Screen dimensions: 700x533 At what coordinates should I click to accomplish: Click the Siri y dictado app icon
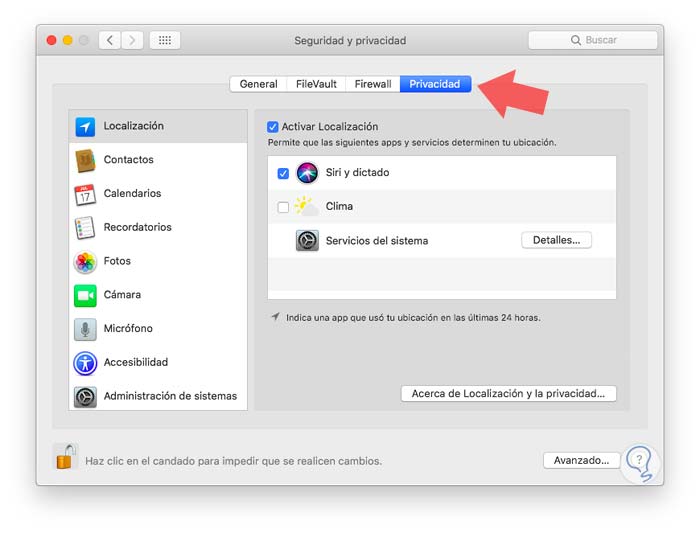coord(307,173)
